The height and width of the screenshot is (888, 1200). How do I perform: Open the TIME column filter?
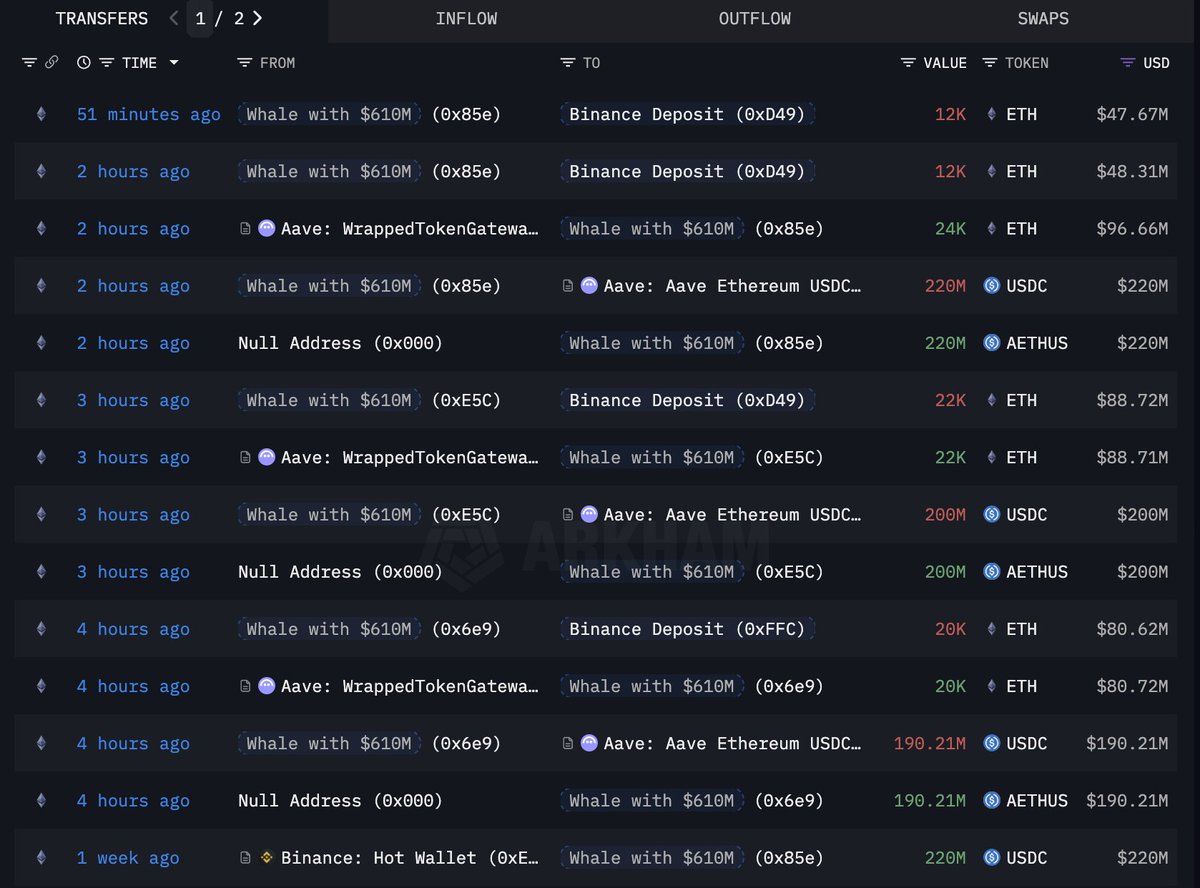pos(107,62)
